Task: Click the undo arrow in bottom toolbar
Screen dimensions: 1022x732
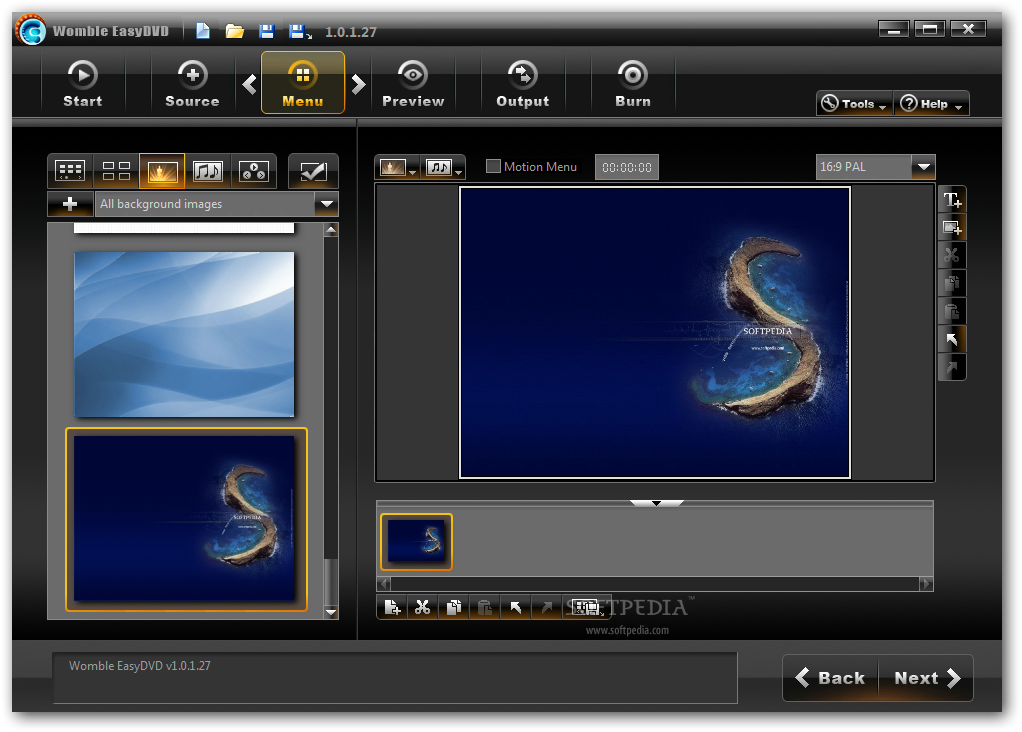Action: click(x=516, y=608)
